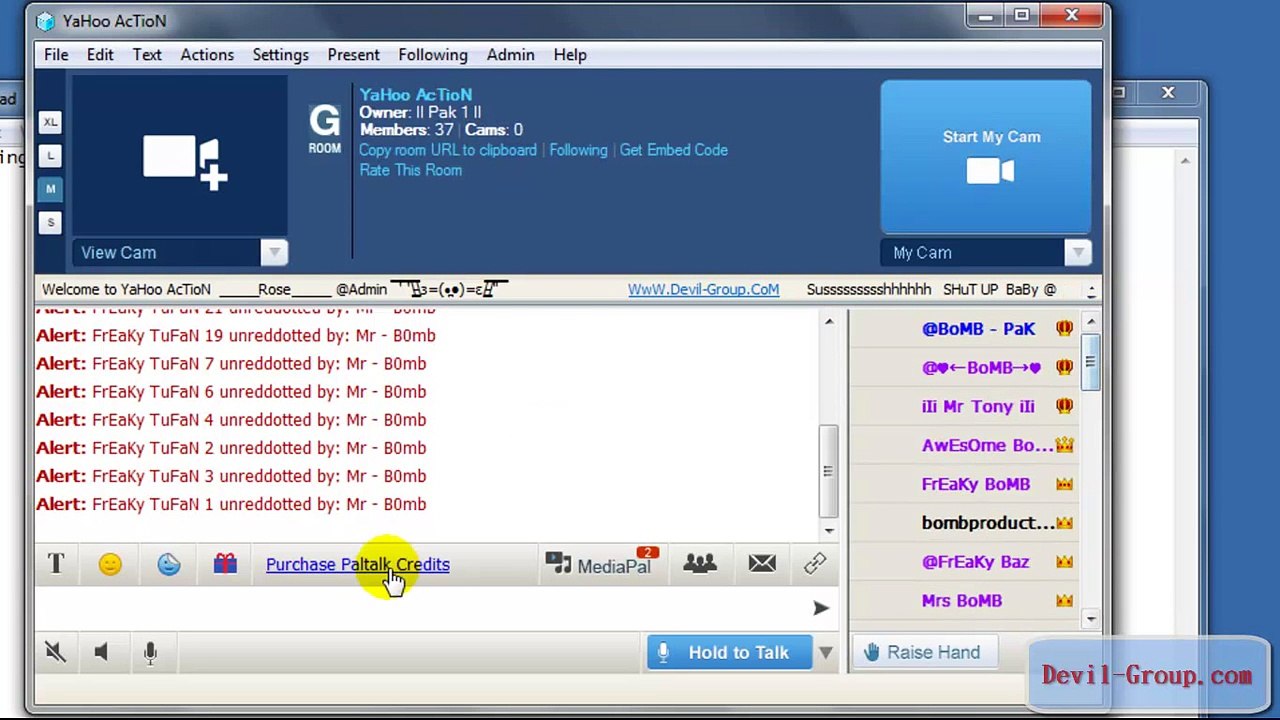Expand the My Cam dropdown
The width and height of the screenshot is (1280, 720).
pos(1077,253)
